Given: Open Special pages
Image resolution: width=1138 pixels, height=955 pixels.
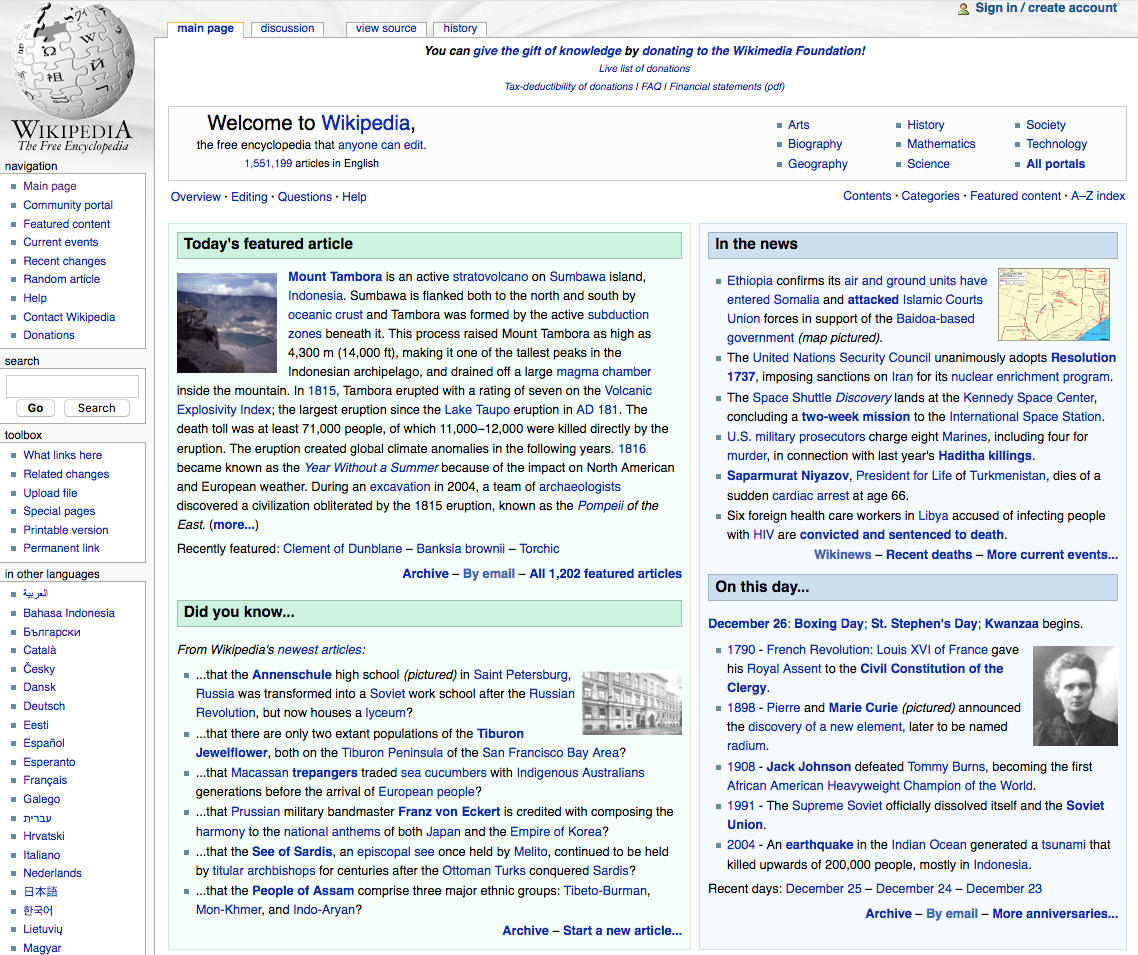Looking at the screenshot, I should click(59, 511).
